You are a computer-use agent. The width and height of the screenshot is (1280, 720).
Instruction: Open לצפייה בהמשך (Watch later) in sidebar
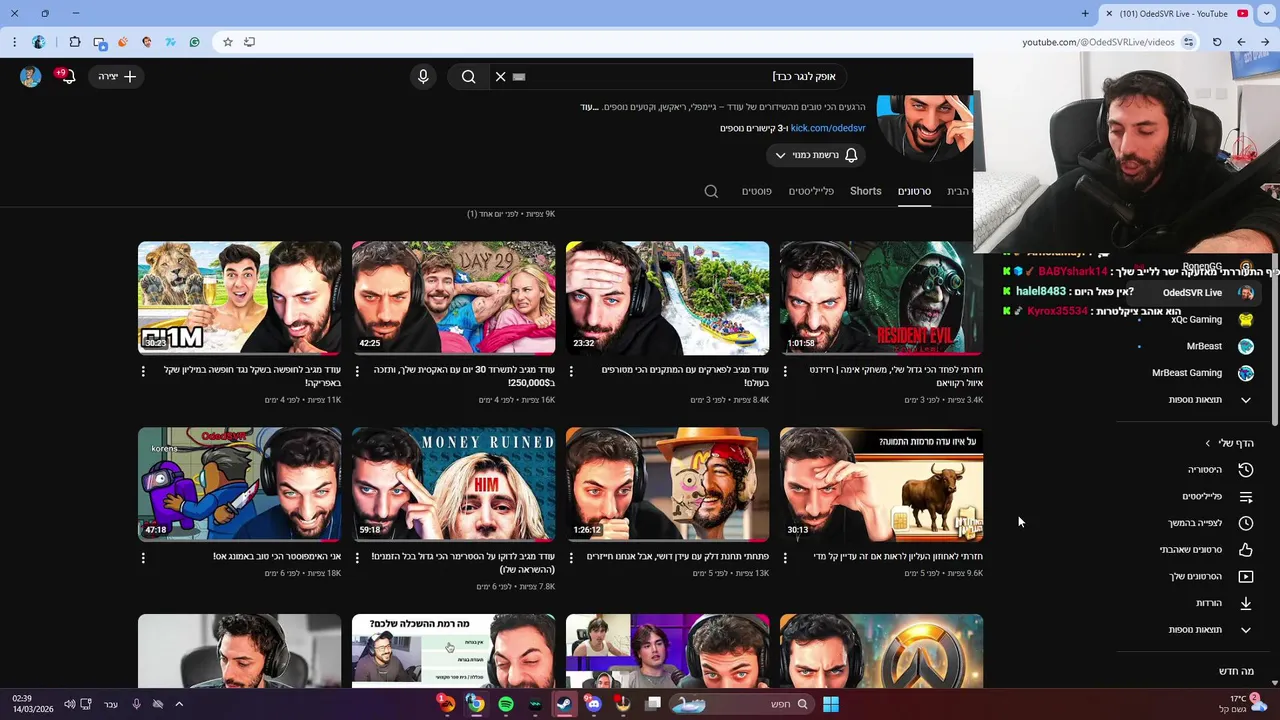point(1196,523)
